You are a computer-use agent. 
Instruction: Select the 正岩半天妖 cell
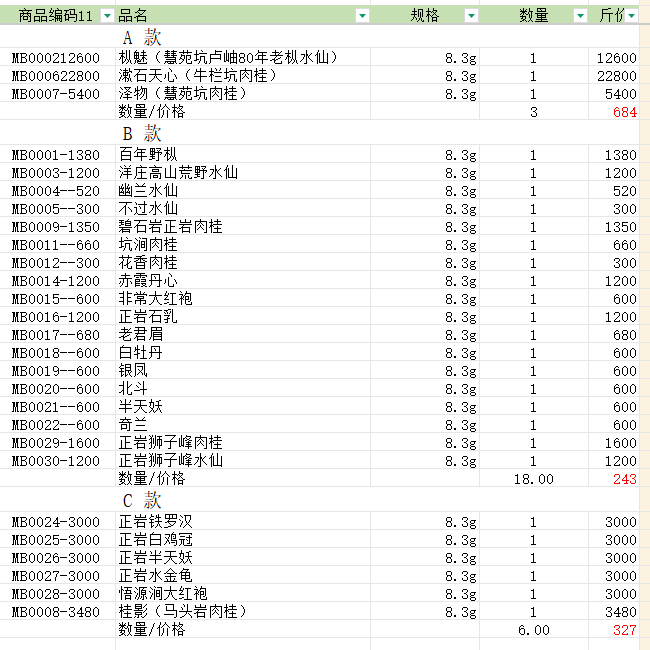pyautogui.click(x=243, y=558)
